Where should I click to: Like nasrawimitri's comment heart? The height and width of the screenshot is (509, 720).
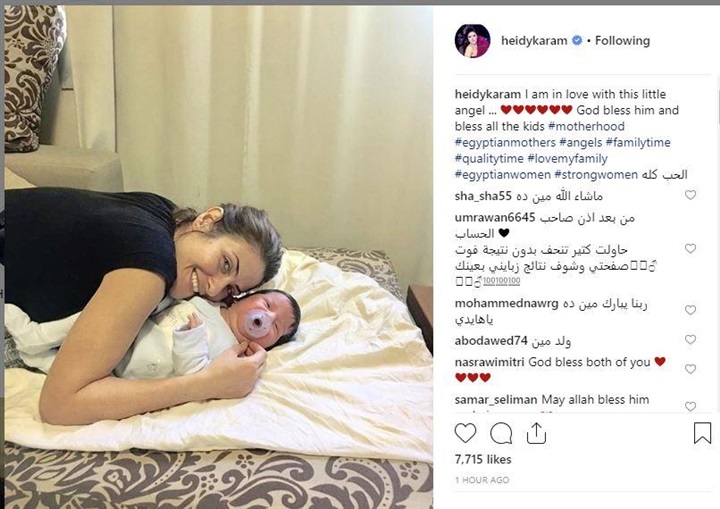[x=690, y=369]
